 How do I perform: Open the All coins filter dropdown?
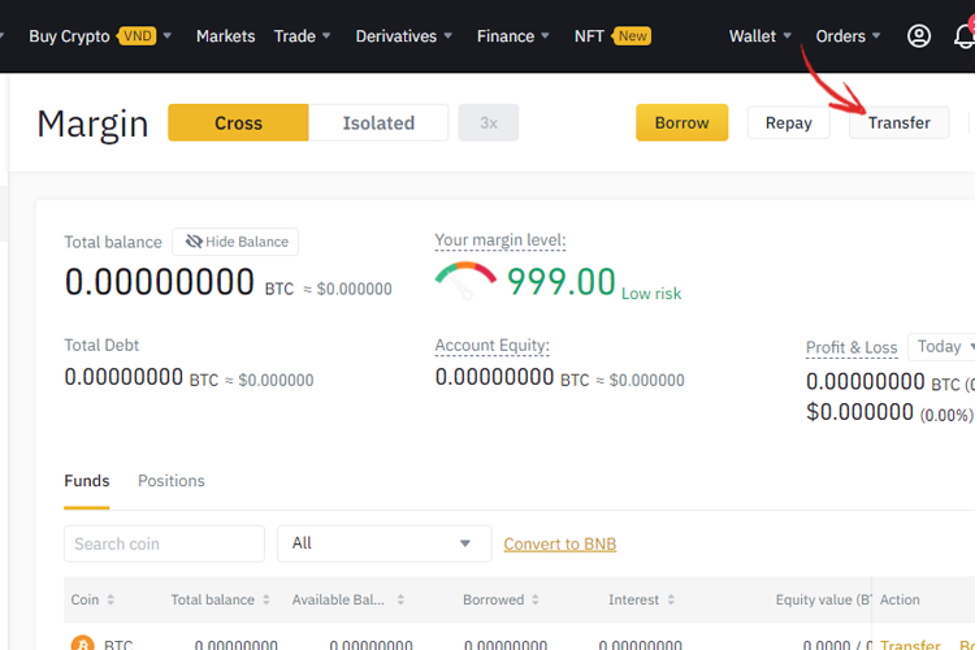[x=384, y=543]
